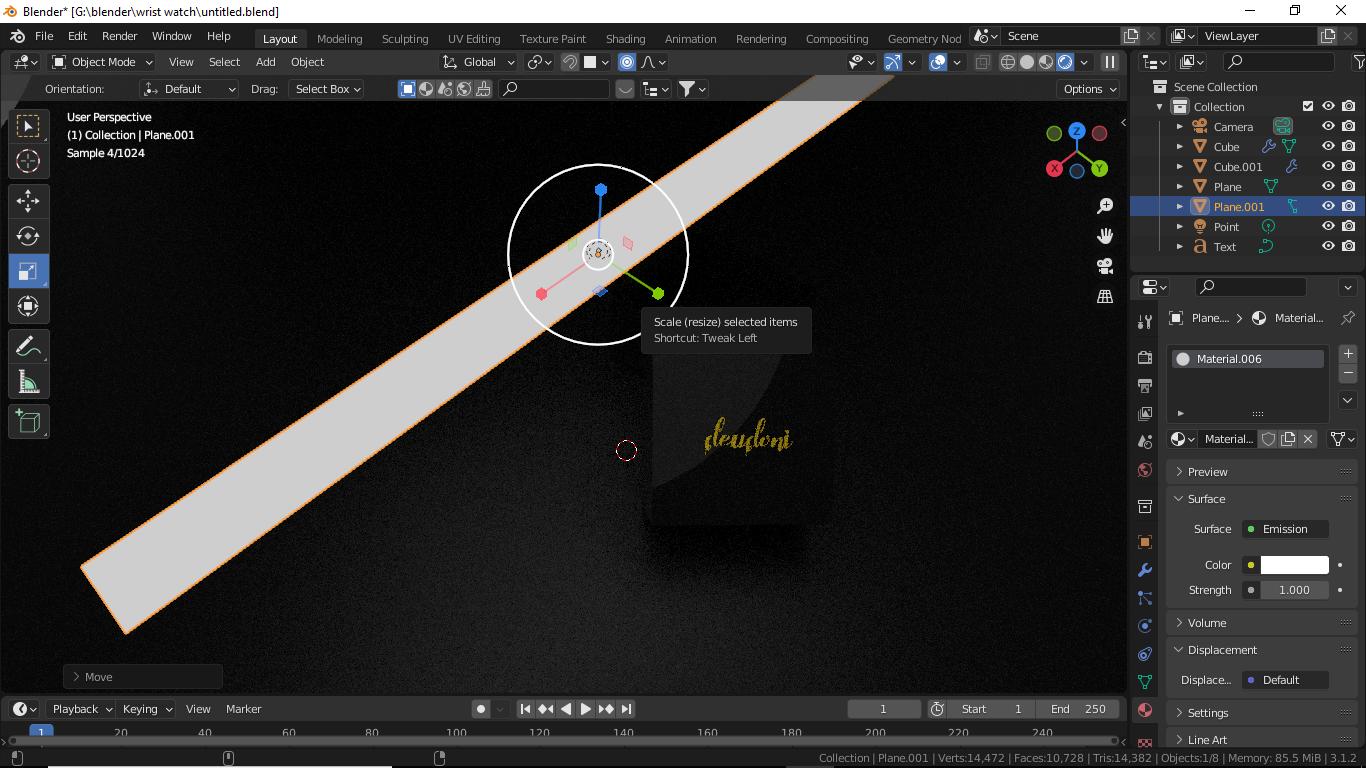Click the zoom viewport magnifier icon

click(x=1105, y=206)
